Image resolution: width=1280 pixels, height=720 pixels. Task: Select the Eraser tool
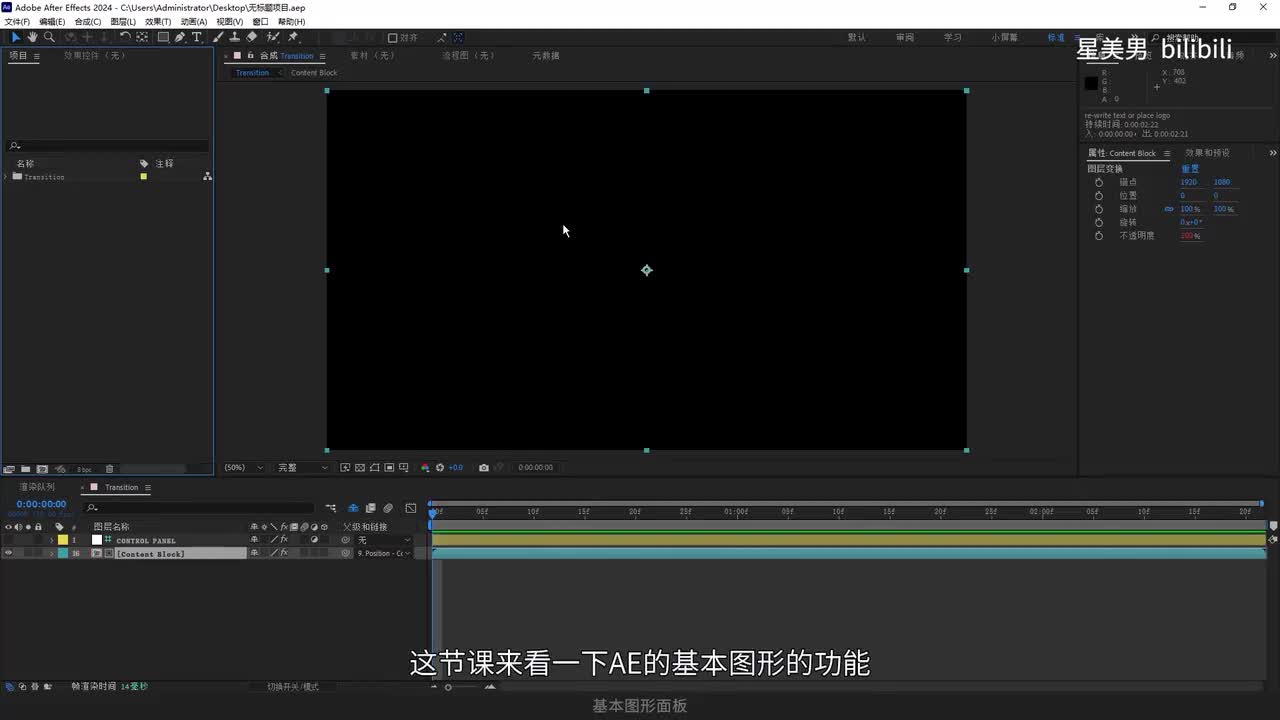[252, 37]
